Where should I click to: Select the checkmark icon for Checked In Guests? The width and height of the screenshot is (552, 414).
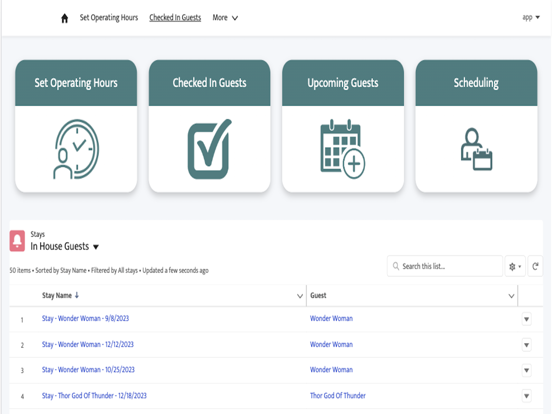pos(210,149)
